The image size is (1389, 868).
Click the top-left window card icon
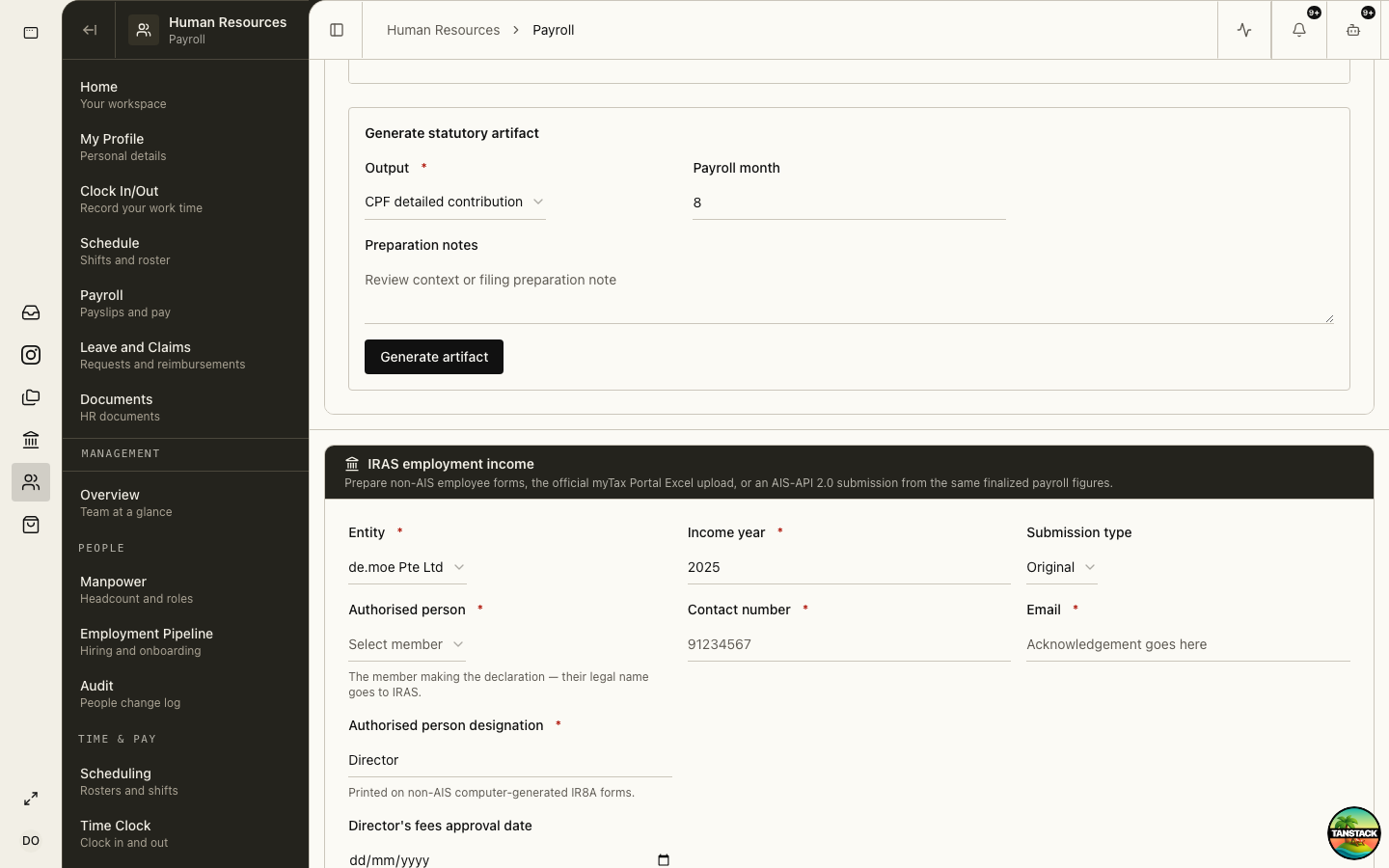(31, 33)
